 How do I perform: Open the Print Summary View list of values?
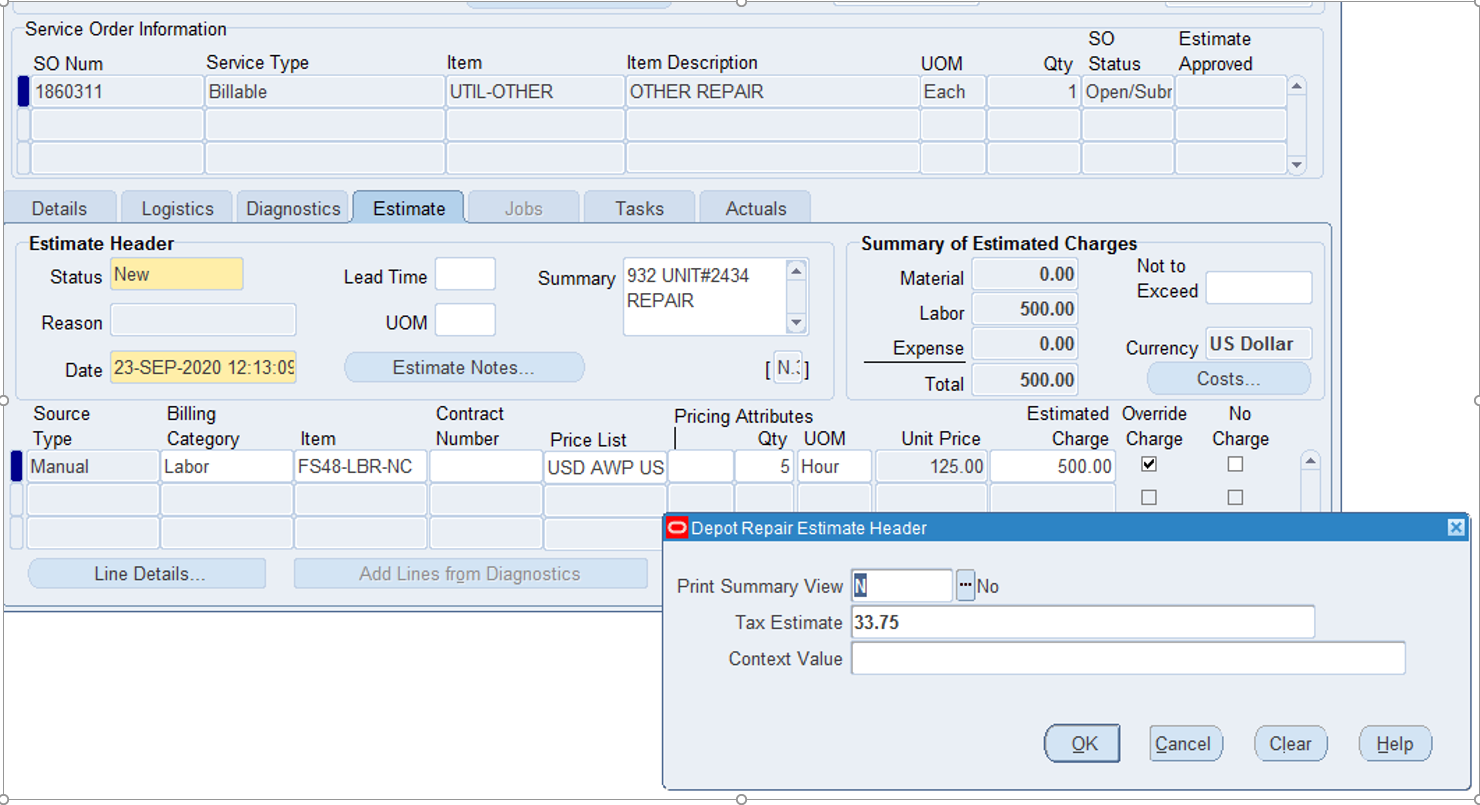(965, 586)
